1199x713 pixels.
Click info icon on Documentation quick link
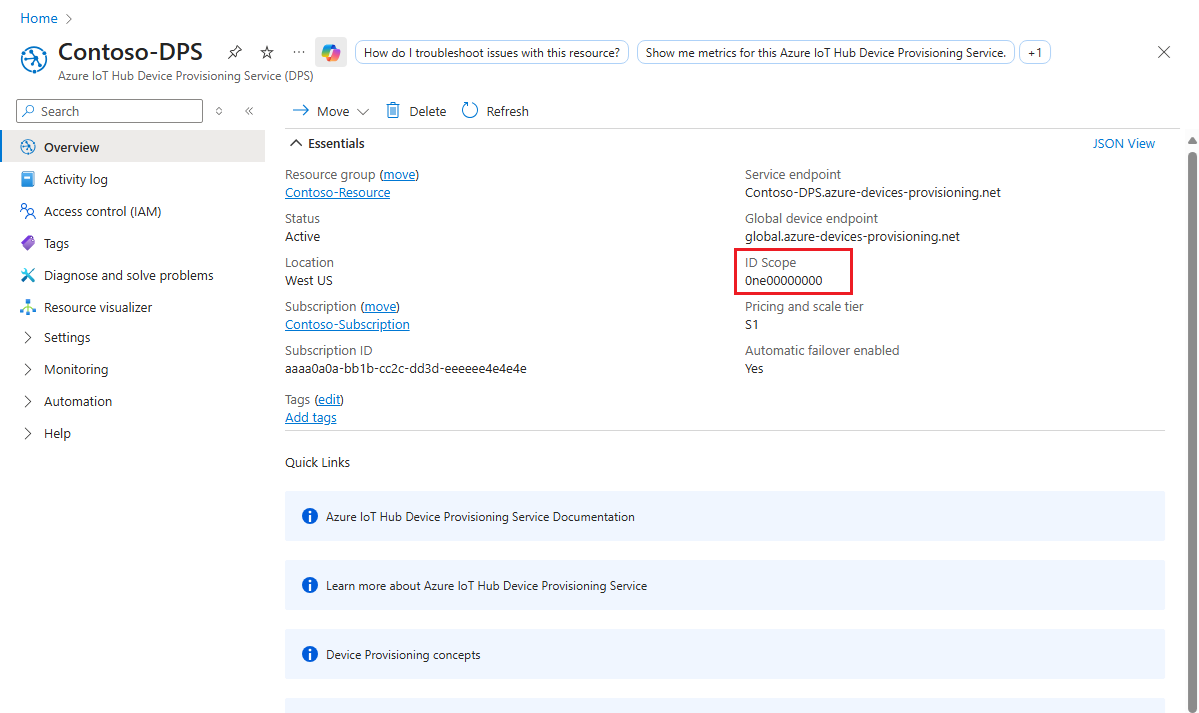[x=310, y=516]
